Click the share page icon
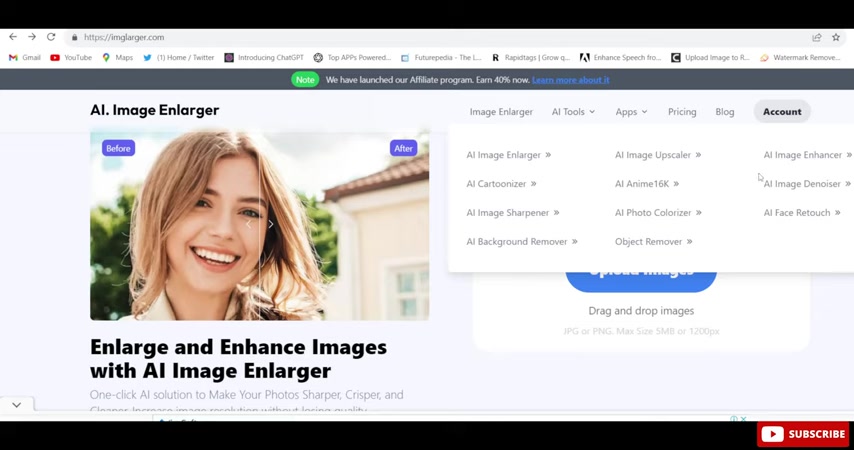Image resolution: width=854 pixels, height=450 pixels. [816, 38]
